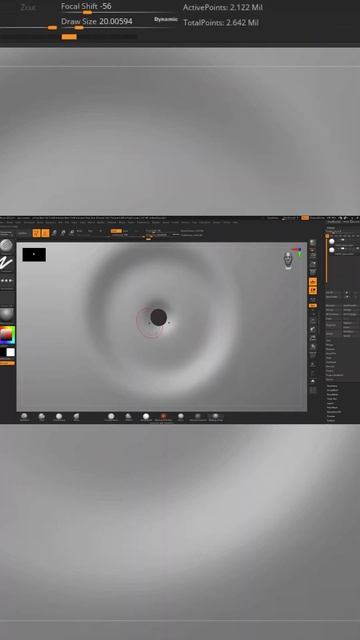
Task: Open the current brush thumbnail selector
Action: click(x=6, y=245)
